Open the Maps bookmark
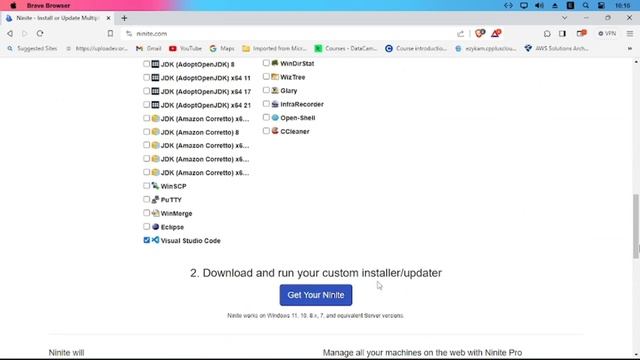 coord(222,48)
